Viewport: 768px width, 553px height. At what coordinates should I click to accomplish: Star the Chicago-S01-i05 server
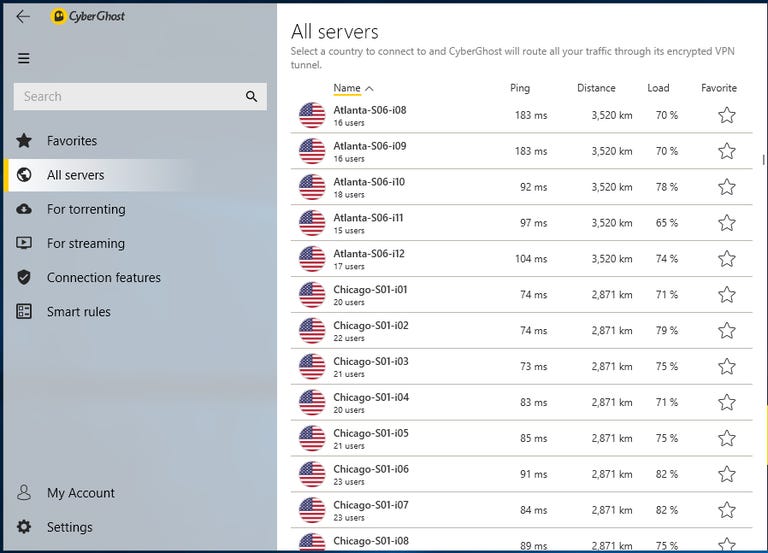click(727, 438)
